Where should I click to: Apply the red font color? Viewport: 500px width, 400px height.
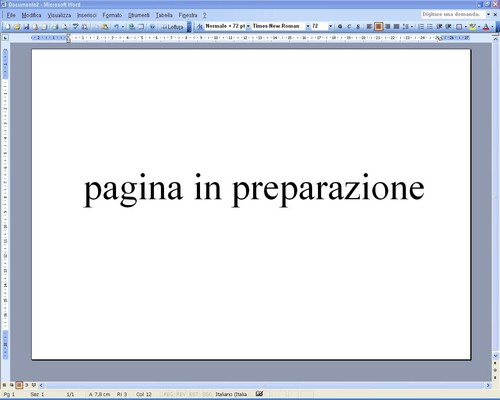click(486, 26)
